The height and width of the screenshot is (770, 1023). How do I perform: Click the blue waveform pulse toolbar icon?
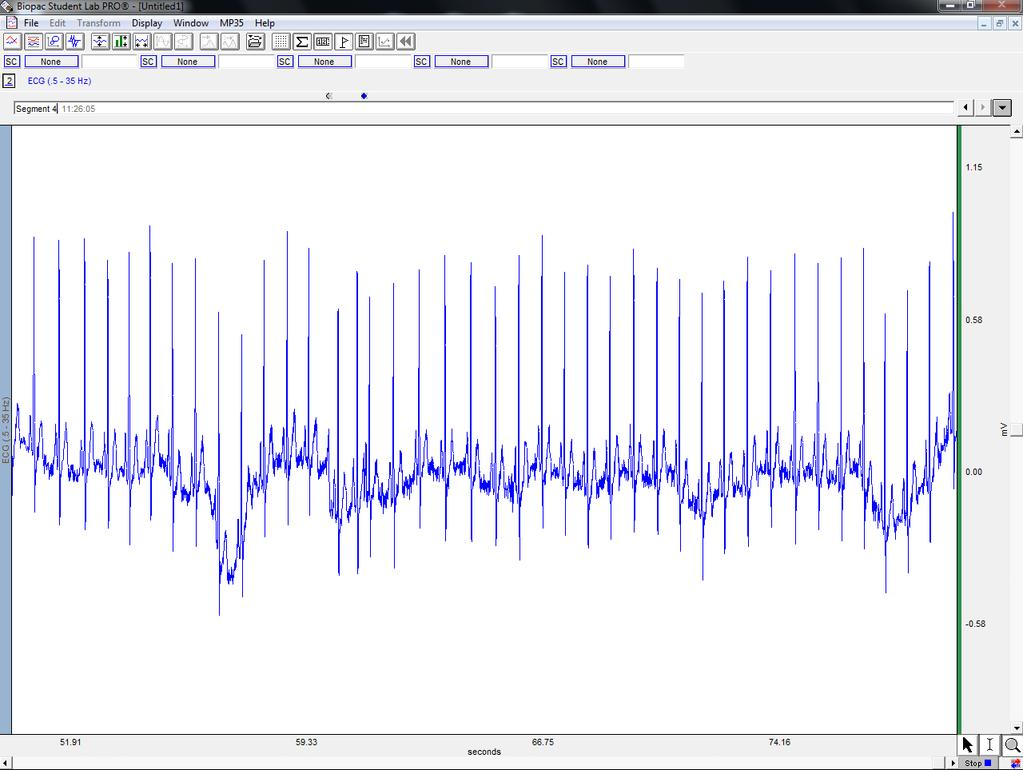pos(75,42)
